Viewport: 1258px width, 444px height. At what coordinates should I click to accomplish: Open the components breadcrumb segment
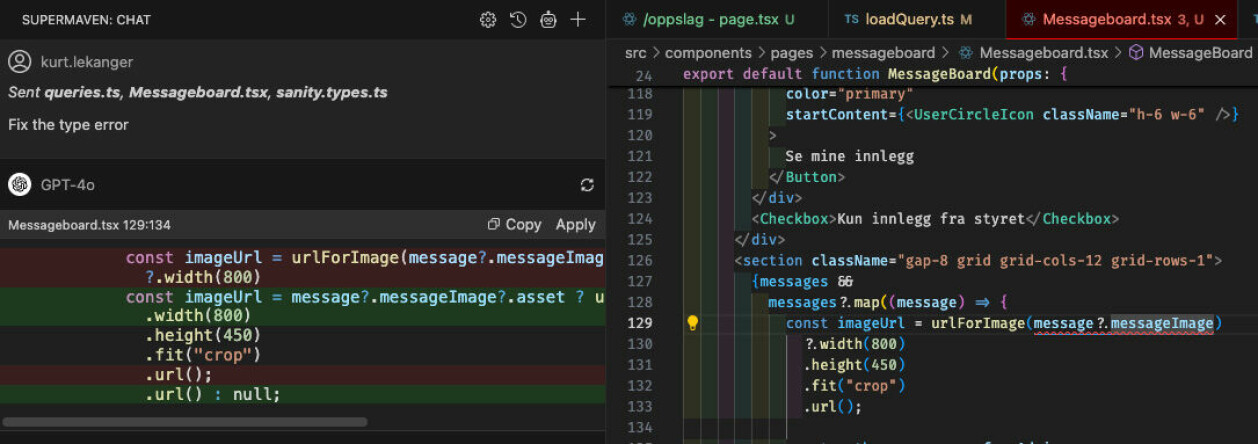pos(708,53)
